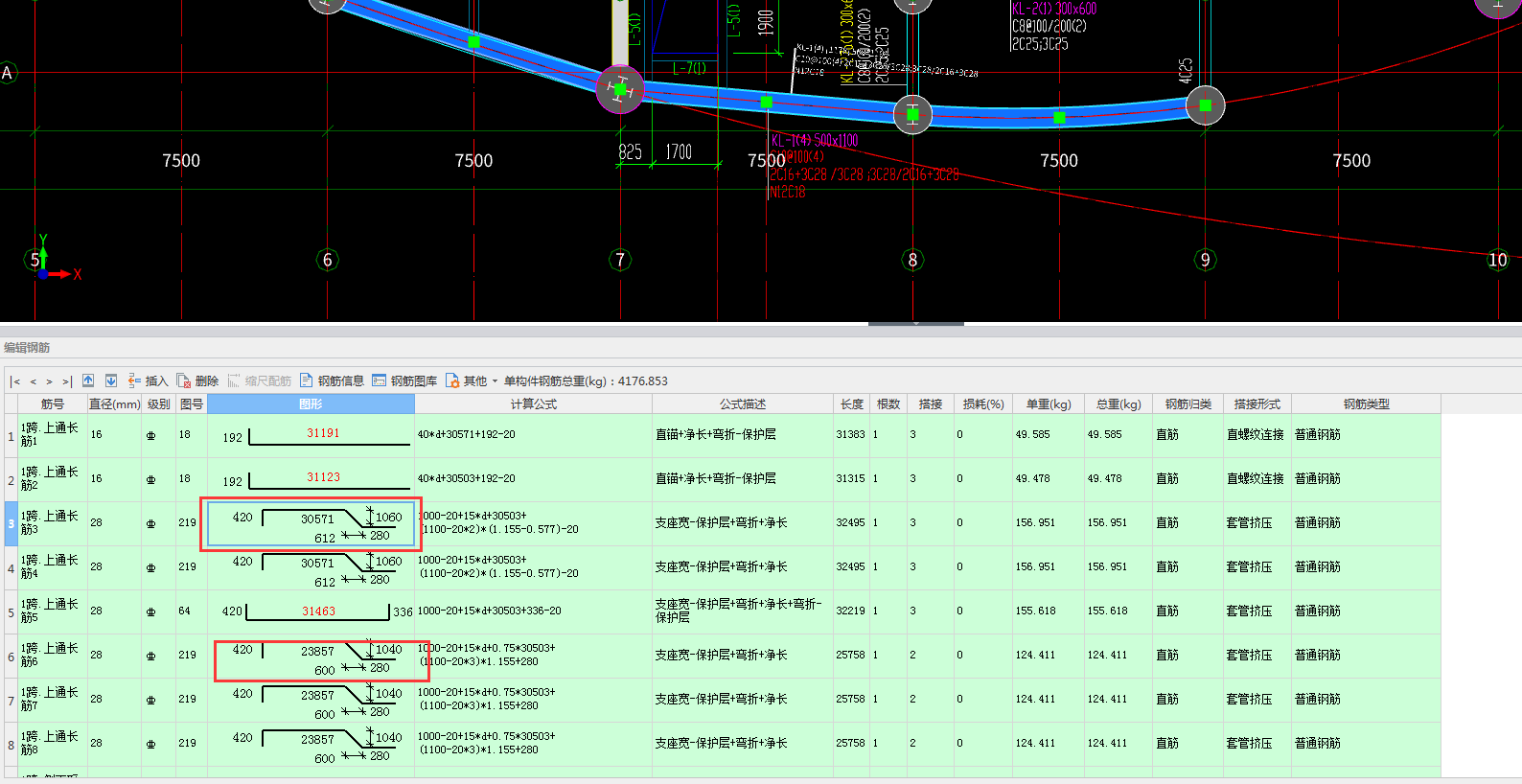Select row header number 3
Viewport: 1522px width, 784px height.
[12, 524]
